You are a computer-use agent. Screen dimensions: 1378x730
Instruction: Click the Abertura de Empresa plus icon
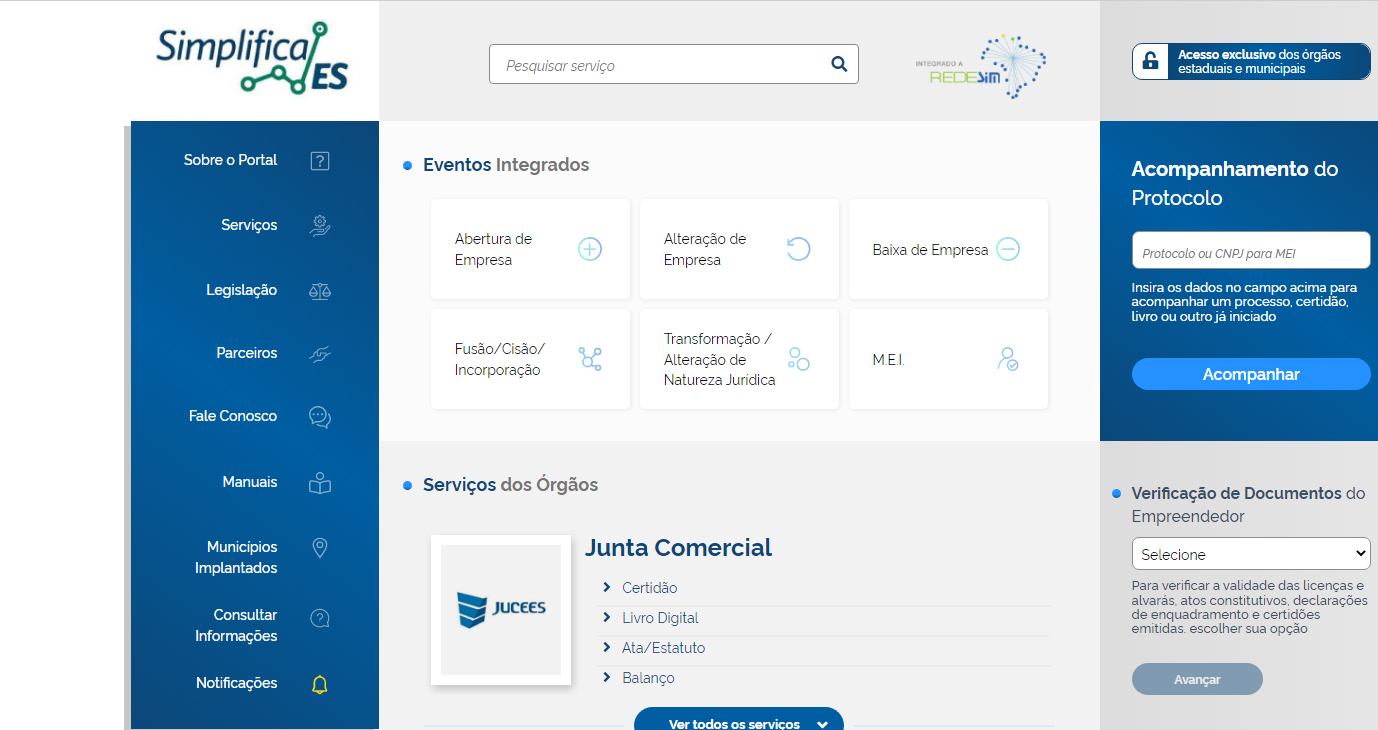click(x=590, y=249)
